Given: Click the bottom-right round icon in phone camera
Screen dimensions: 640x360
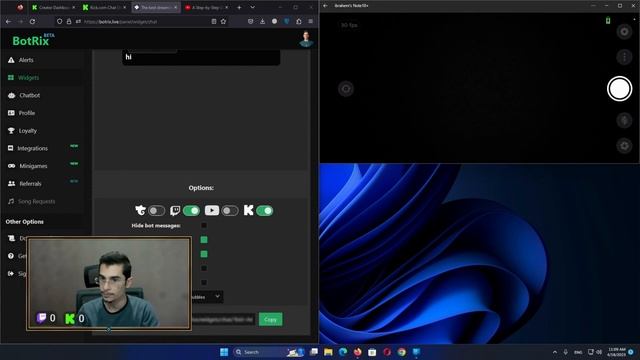Looking at the screenshot, I should tap(624, 145).
